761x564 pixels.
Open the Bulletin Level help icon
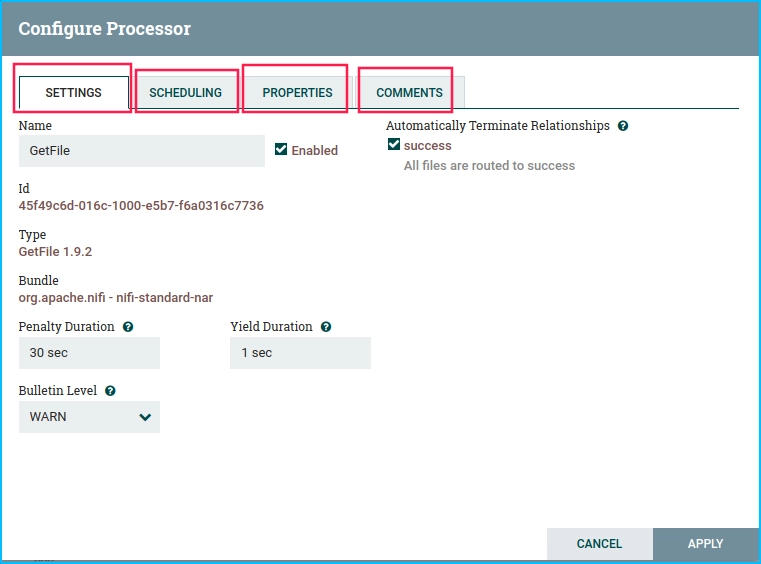(110, 391)
